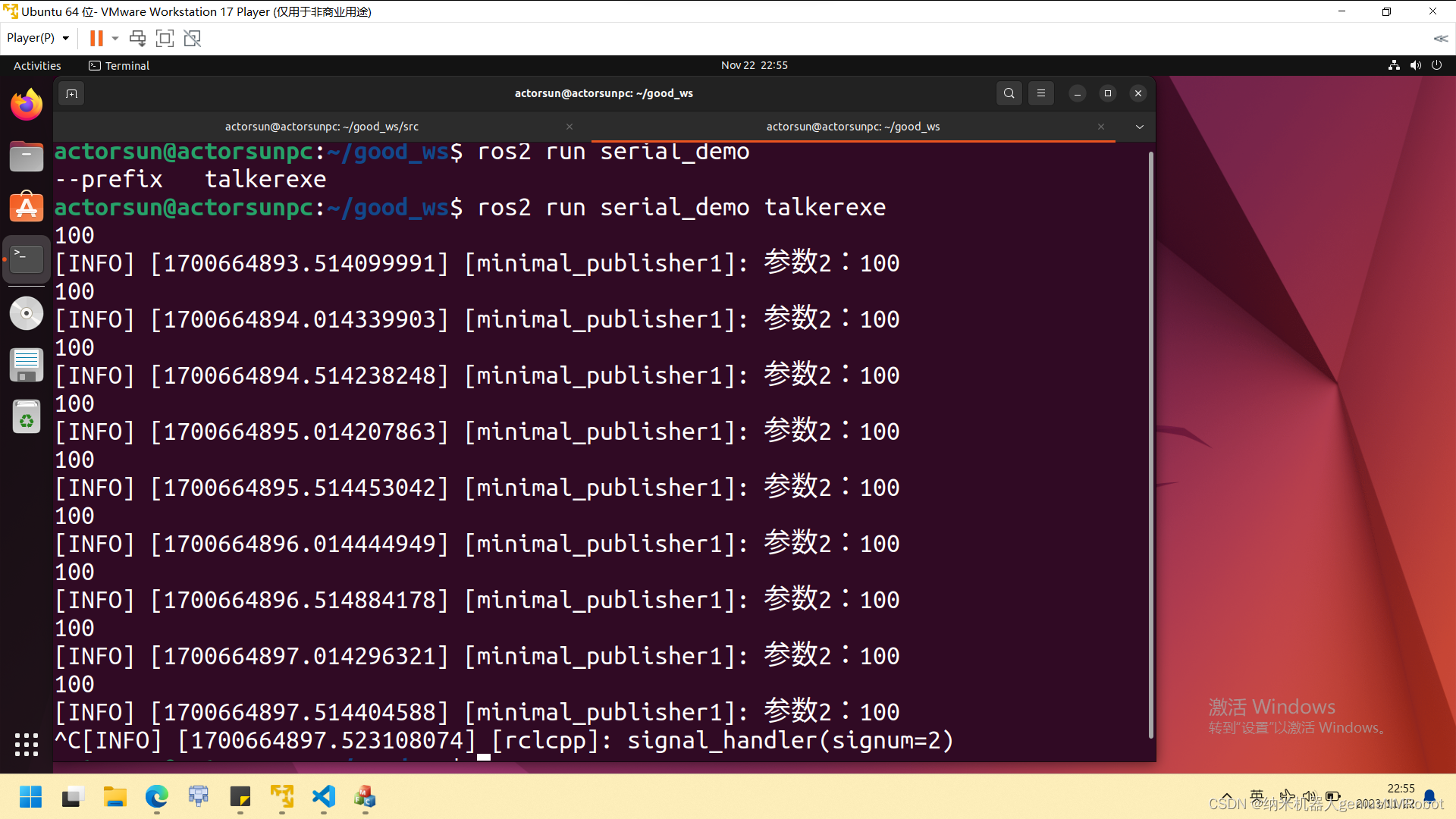Click the Windows Start button

click(30, 797)
